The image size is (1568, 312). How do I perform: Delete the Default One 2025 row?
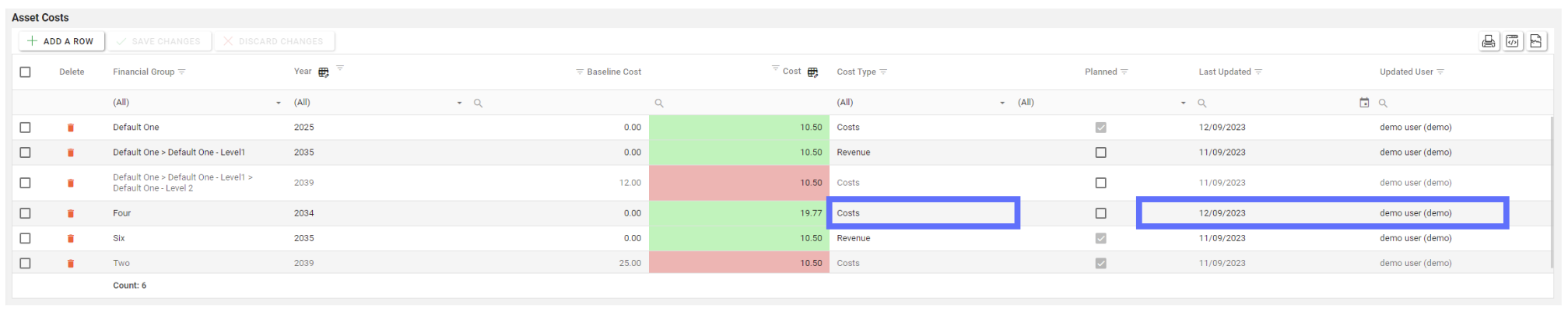point(71,128)
